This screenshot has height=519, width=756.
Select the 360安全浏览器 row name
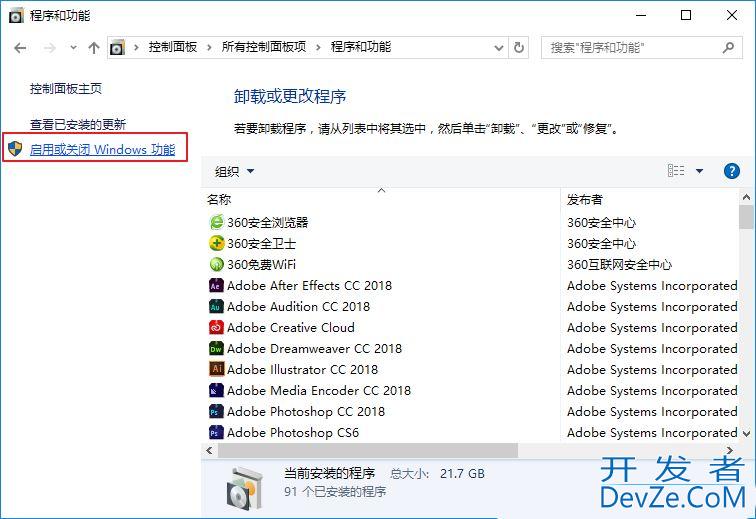(x=268, y=222)
